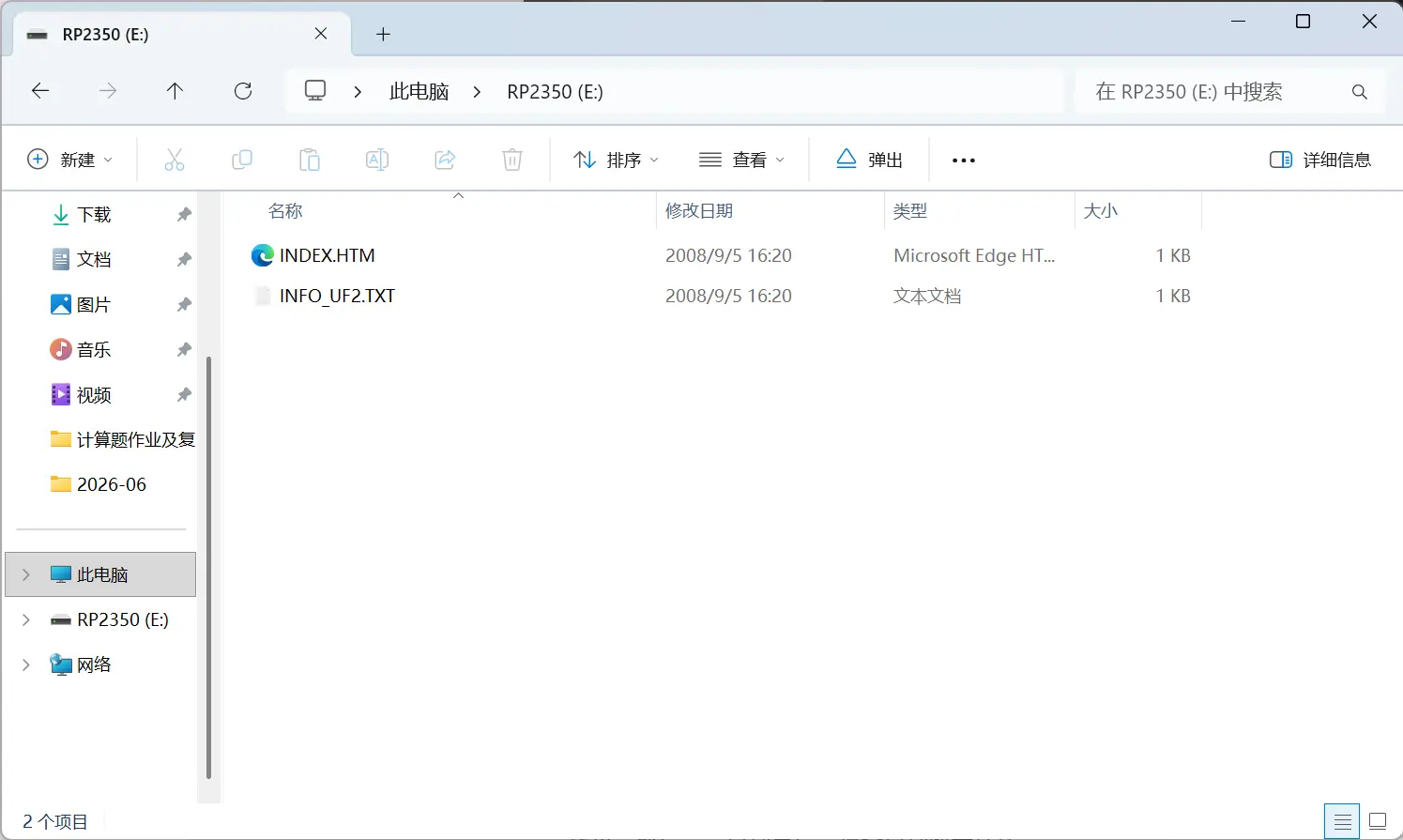1403x840 pixels.
Task: Open the 排序 sort dropdown
Action: [617, 160]
